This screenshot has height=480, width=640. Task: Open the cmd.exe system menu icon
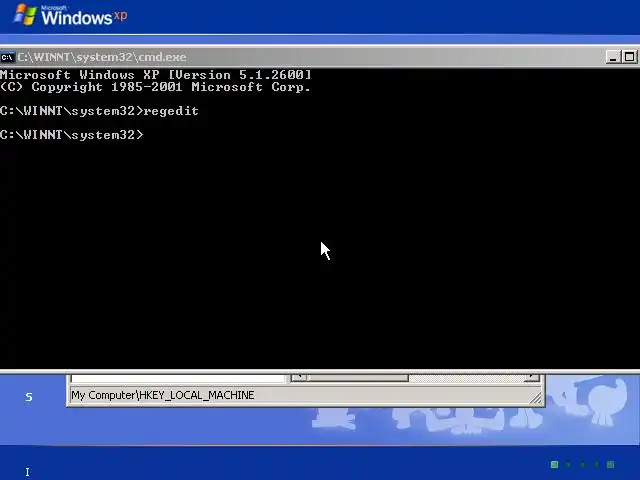[7, 57]
